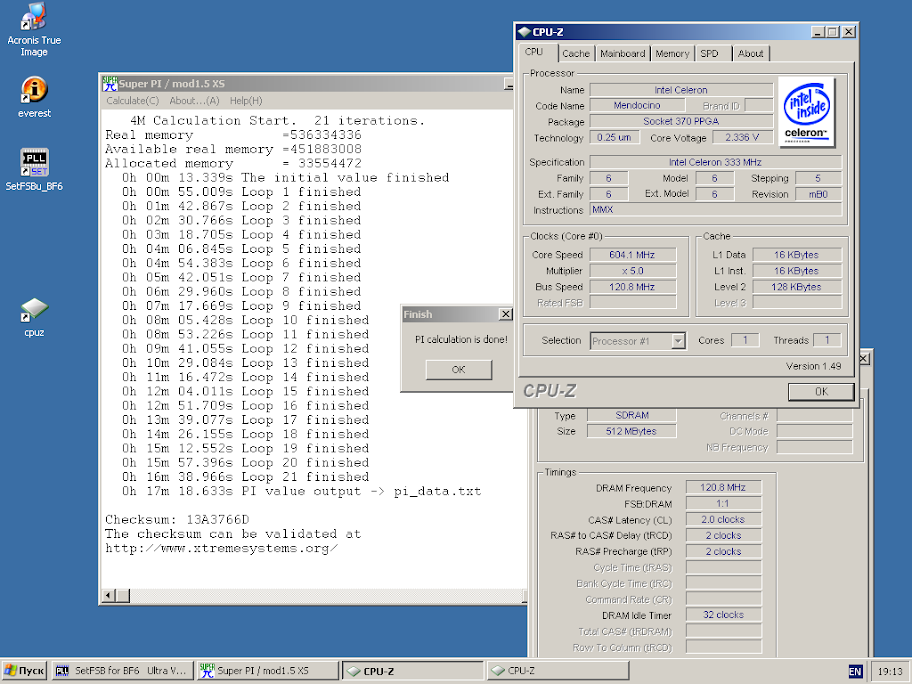Click the Version 1.49 label
This screenshot has height=684, width=912.
click(813, 366)
